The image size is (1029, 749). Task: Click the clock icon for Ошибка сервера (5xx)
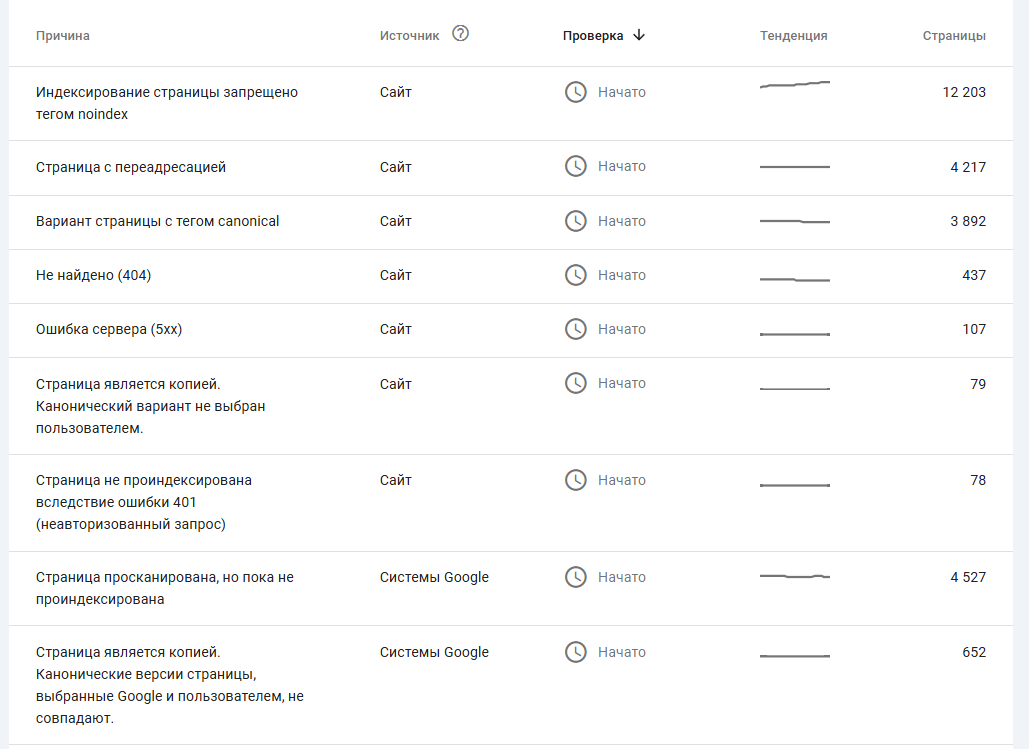(576, 329)
